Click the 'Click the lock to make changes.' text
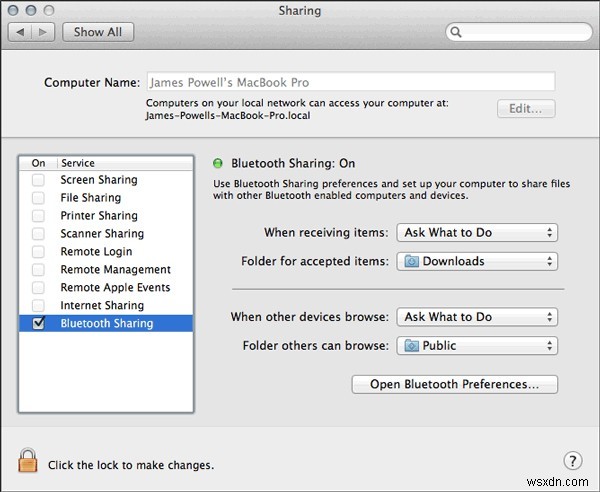Image resolution: width=600 pixels, height=492 pixels. pyautogui.click(x=131, y=465)
